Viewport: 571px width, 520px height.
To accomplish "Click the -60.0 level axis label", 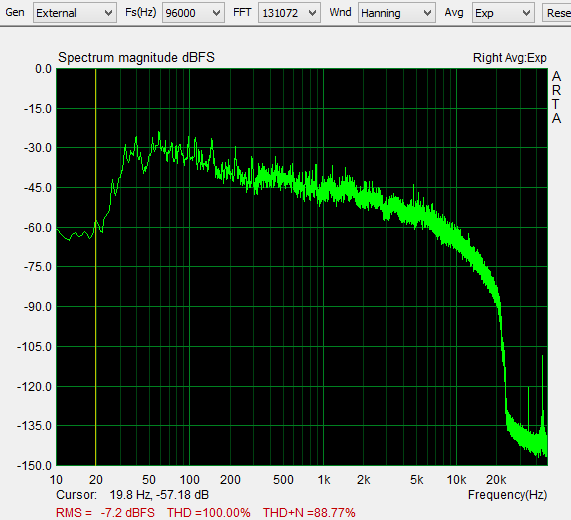I will (x=38, y=228).
